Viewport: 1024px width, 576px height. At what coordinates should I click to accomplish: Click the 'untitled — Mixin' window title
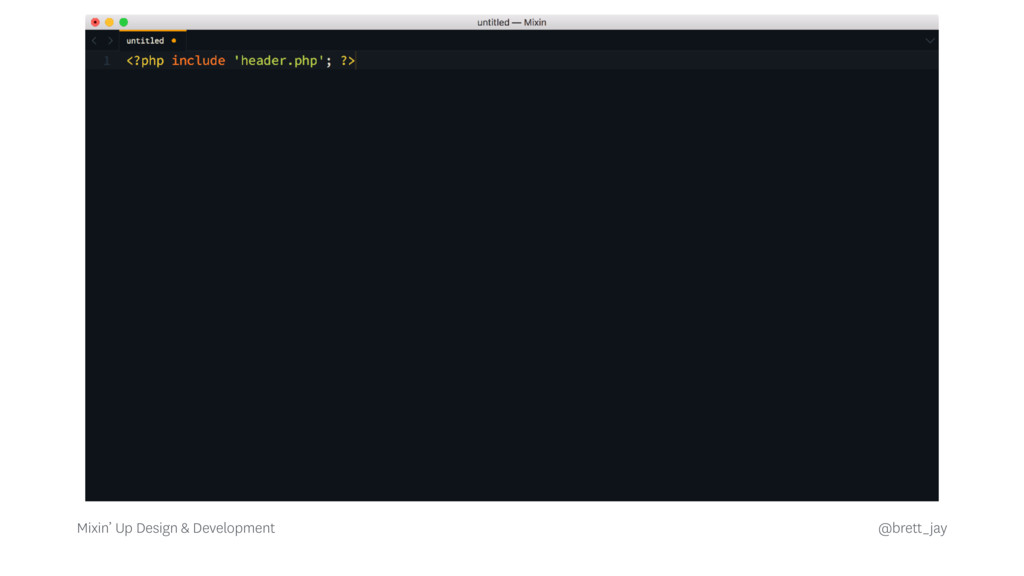coord(511,22)
